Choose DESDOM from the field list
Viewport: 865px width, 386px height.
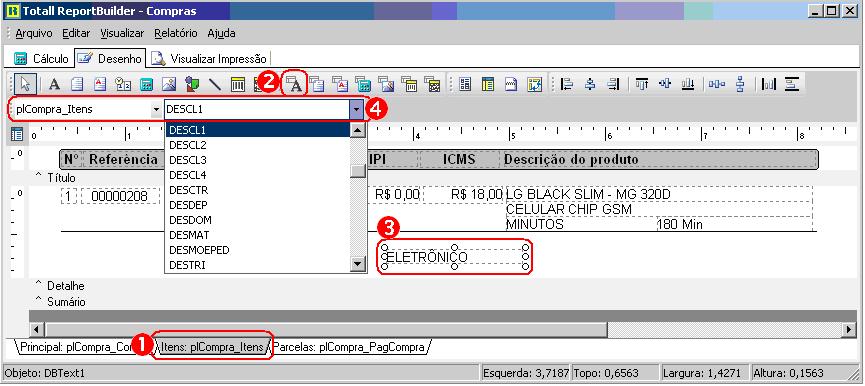pos(258,219)
